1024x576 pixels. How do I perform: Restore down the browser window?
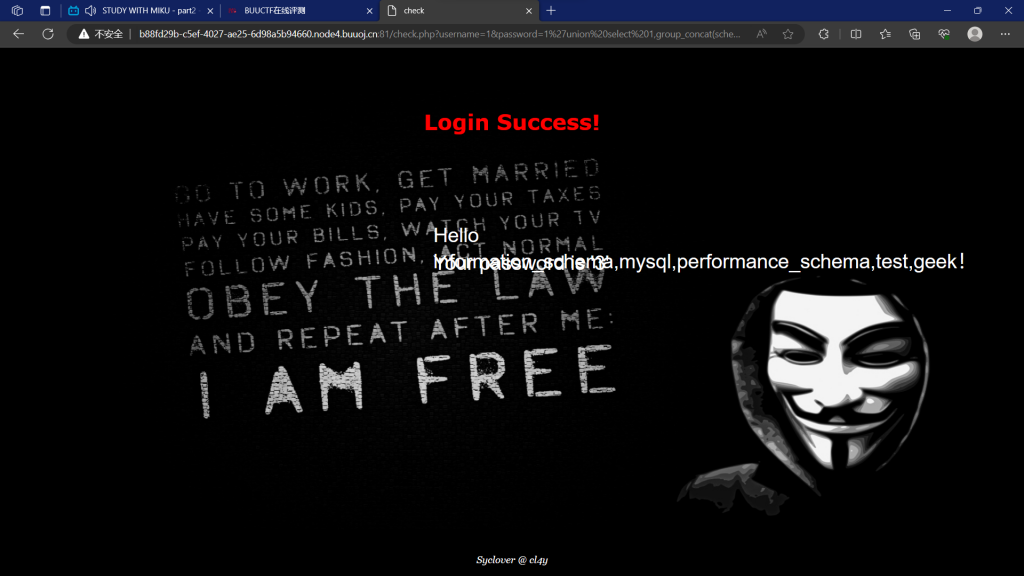coord(978,10)
